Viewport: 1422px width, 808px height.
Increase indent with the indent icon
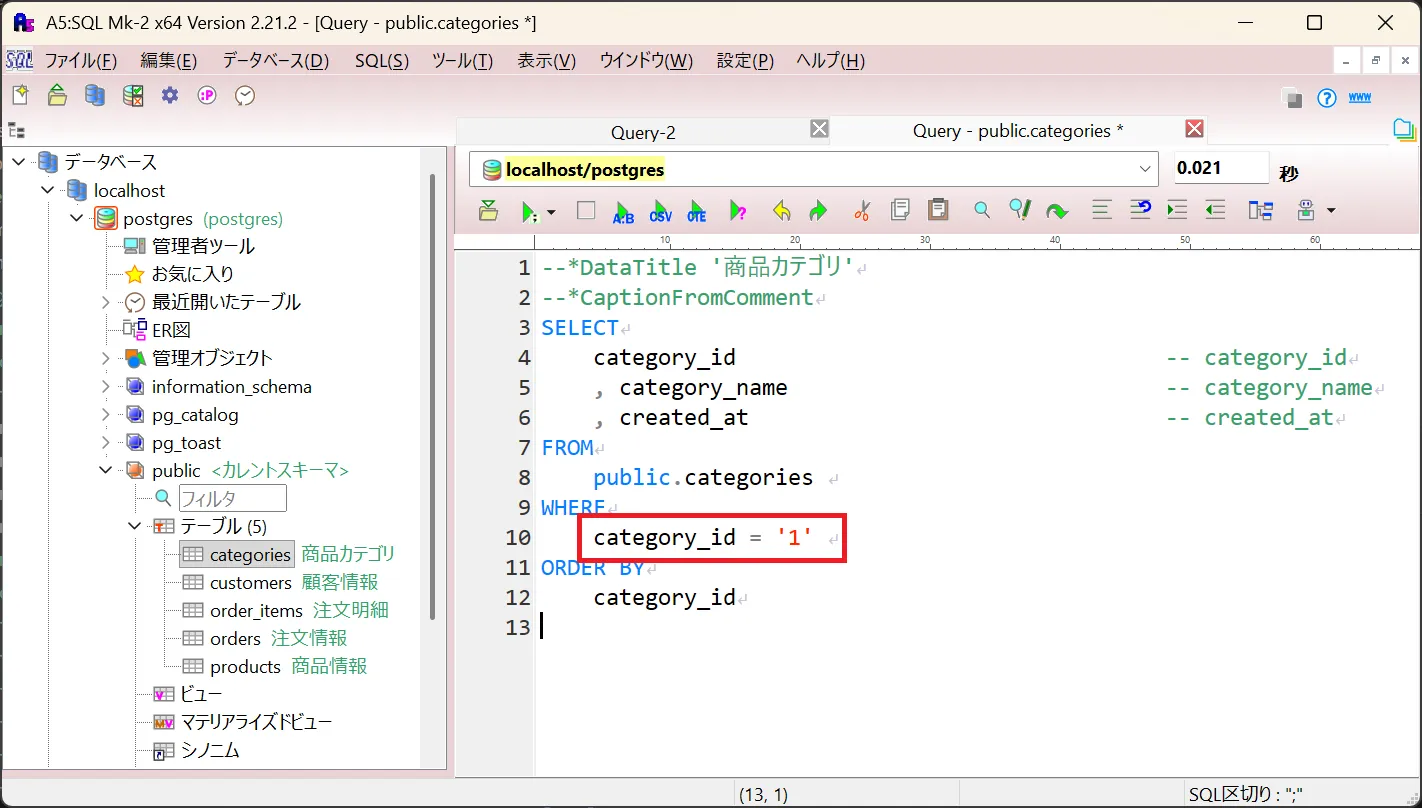1177,210
